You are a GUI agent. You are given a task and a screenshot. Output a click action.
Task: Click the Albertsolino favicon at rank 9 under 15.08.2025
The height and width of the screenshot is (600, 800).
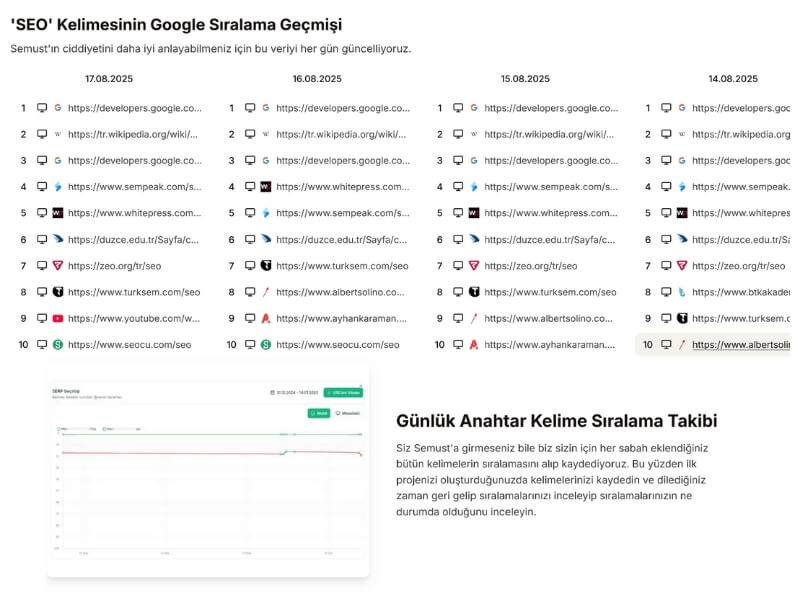point(474,318)
